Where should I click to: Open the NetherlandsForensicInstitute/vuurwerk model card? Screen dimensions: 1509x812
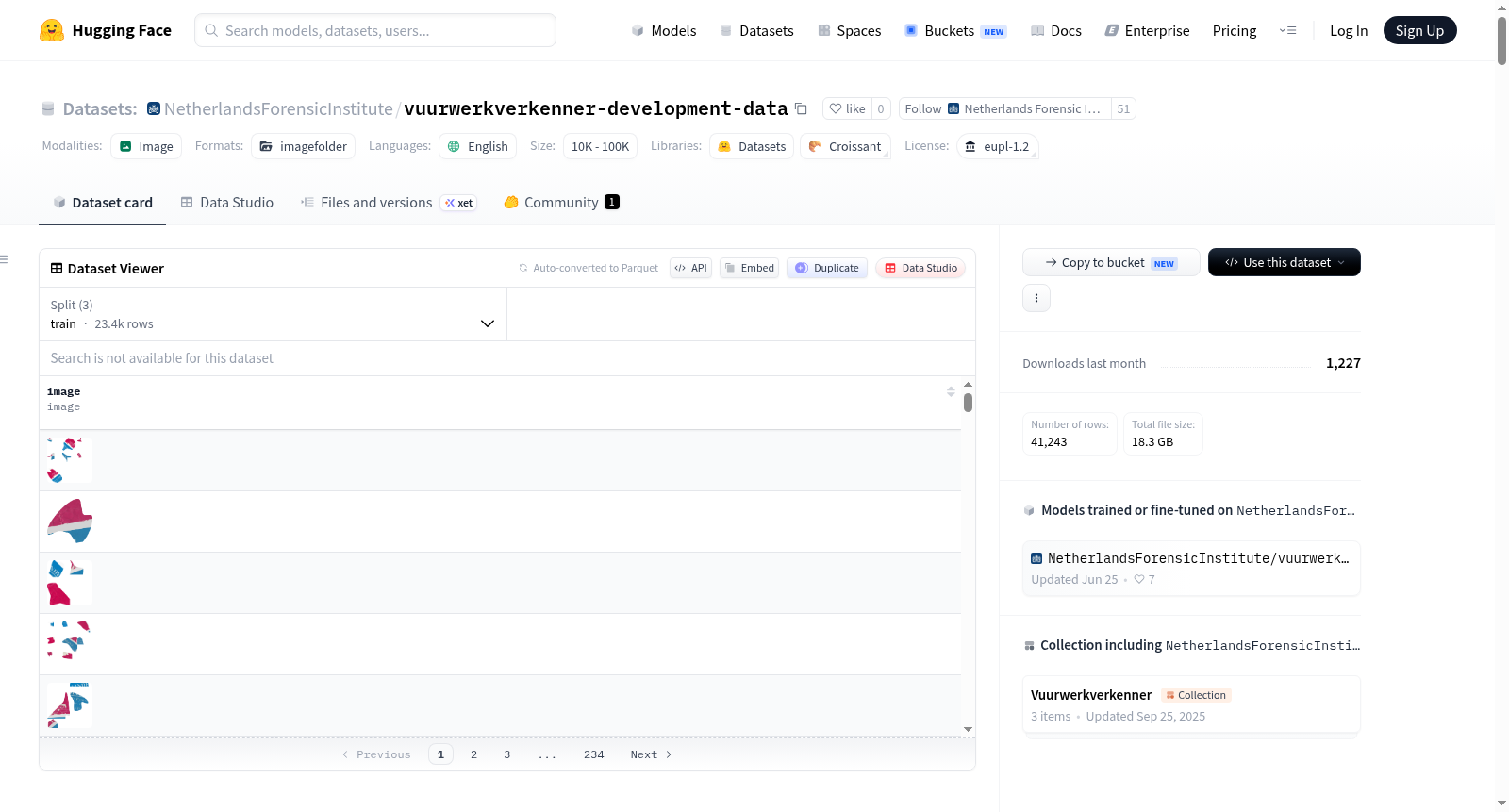[x=1191, y=568]
